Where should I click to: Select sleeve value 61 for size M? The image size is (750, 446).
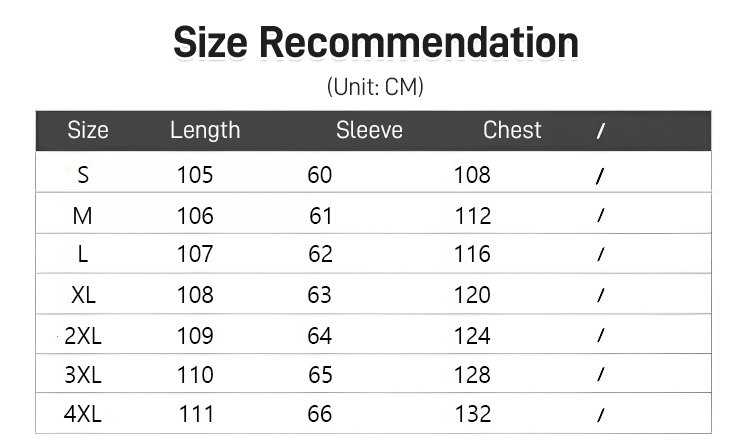point(320,216)
